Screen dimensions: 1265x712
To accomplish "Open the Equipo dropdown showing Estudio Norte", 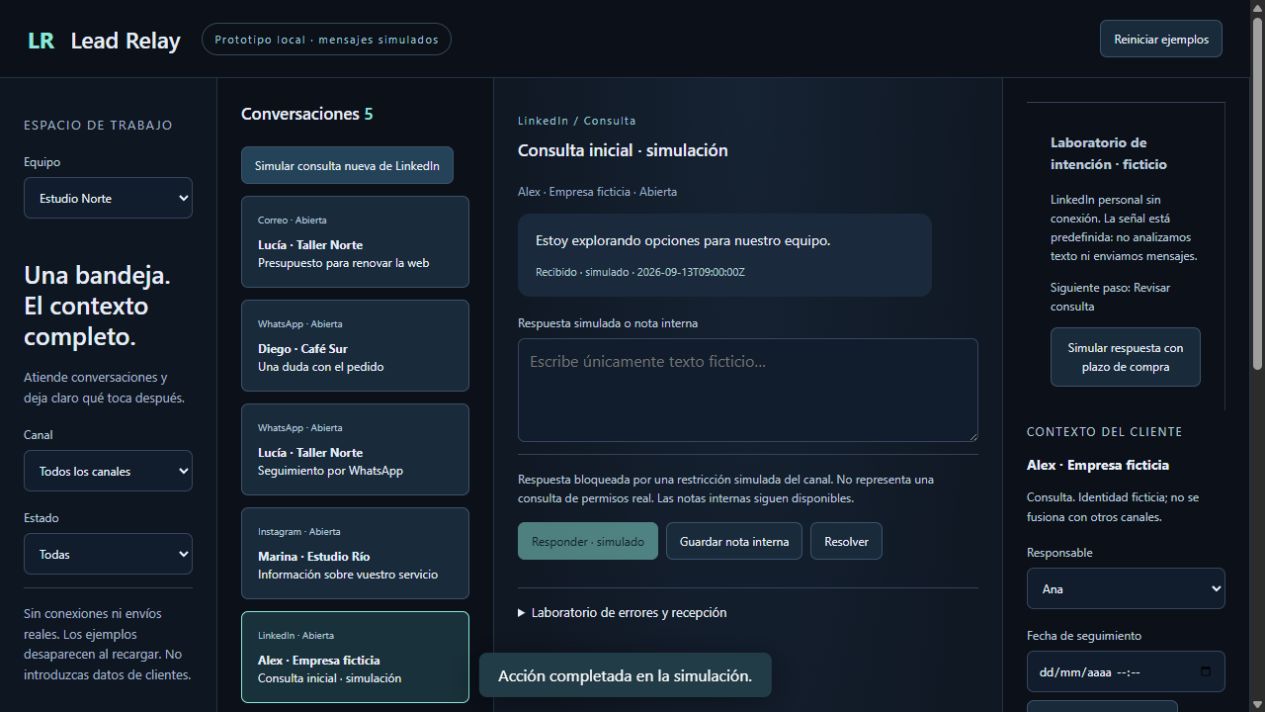I will pos(108,198).
